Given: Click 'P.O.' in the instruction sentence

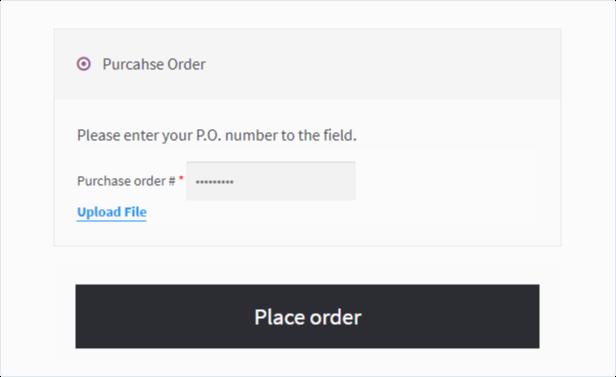Looking at the screenshot, I should click(x=209, y=135).
